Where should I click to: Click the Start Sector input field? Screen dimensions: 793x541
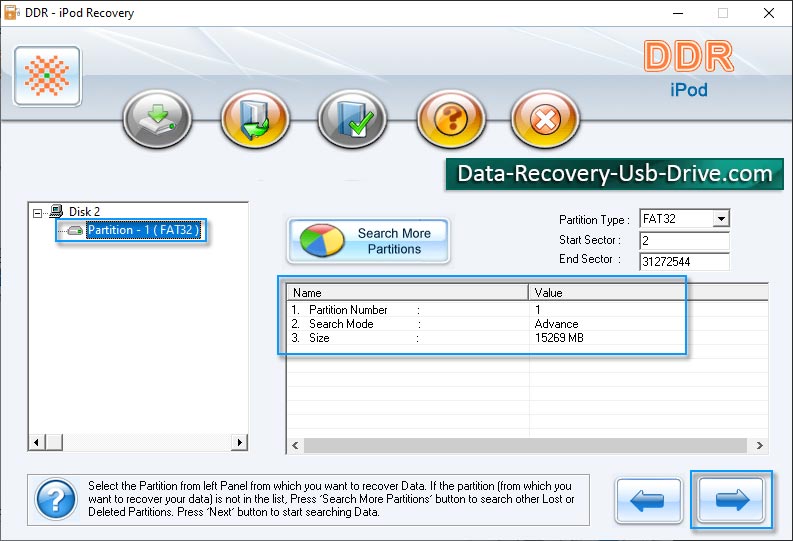[x=684, y=241]
